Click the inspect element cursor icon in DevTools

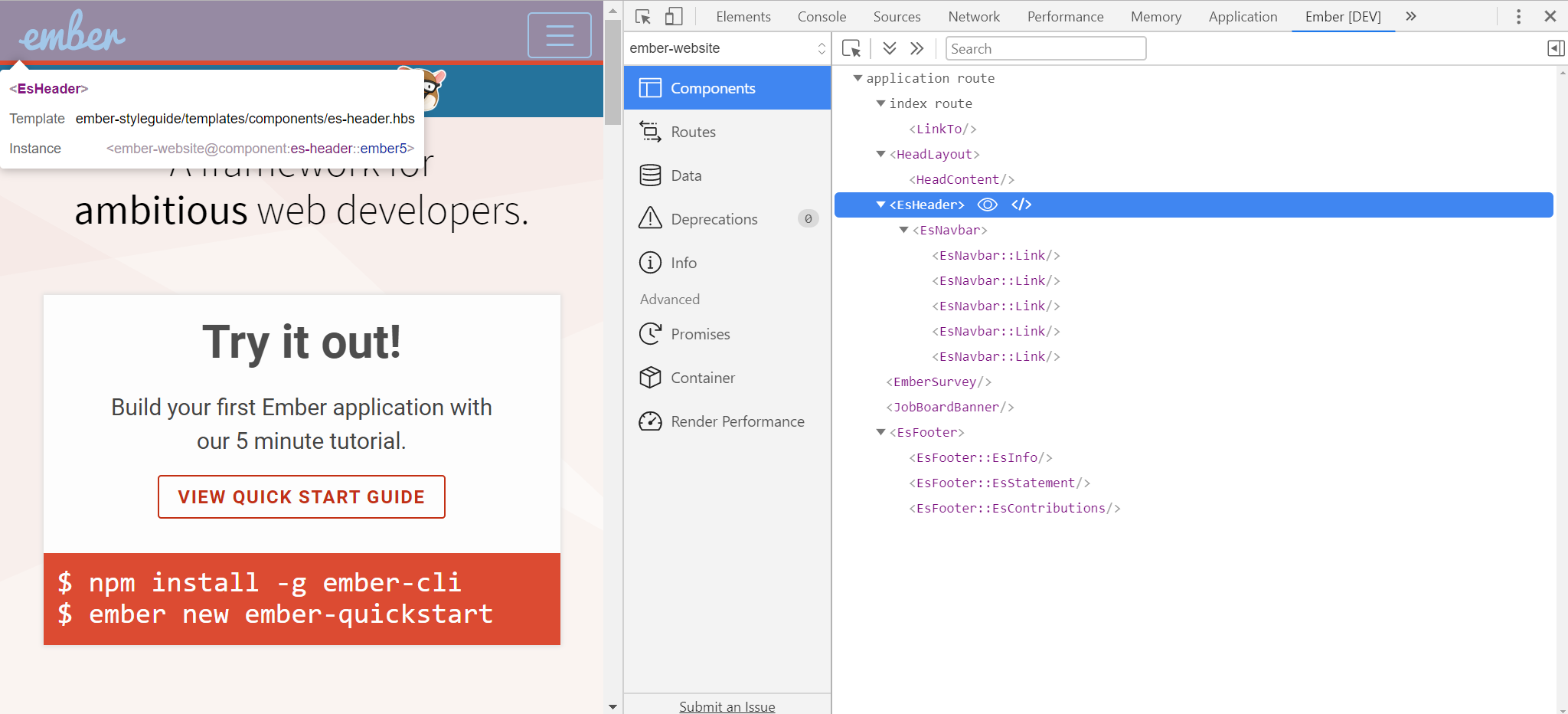(x=643, y=17)
